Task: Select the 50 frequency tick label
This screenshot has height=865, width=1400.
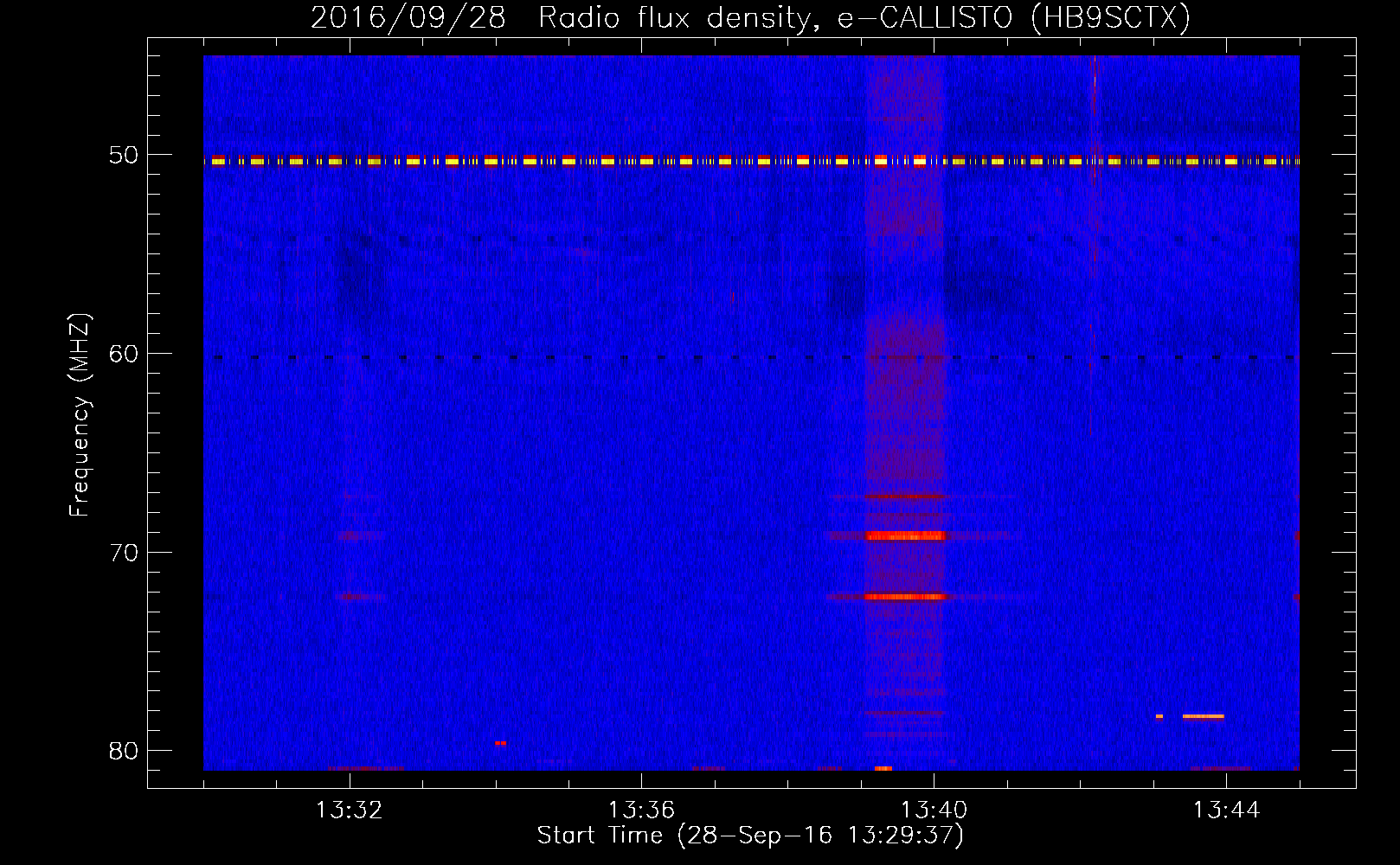Action: 124,155
